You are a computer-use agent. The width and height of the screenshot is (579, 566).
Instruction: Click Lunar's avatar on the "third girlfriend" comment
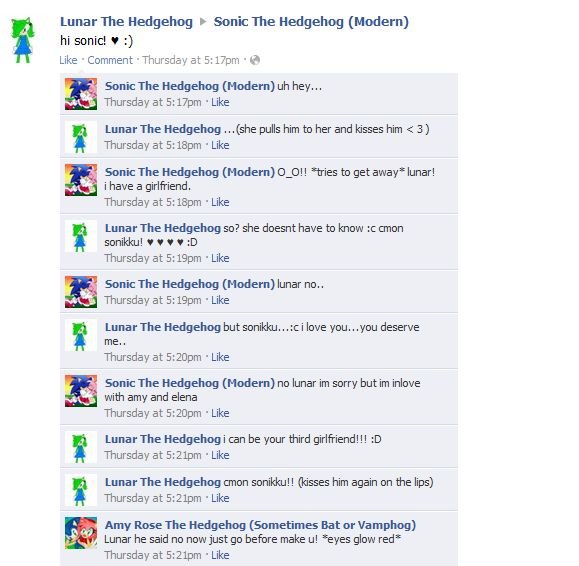pyautogui.click(x=81, y=447)
